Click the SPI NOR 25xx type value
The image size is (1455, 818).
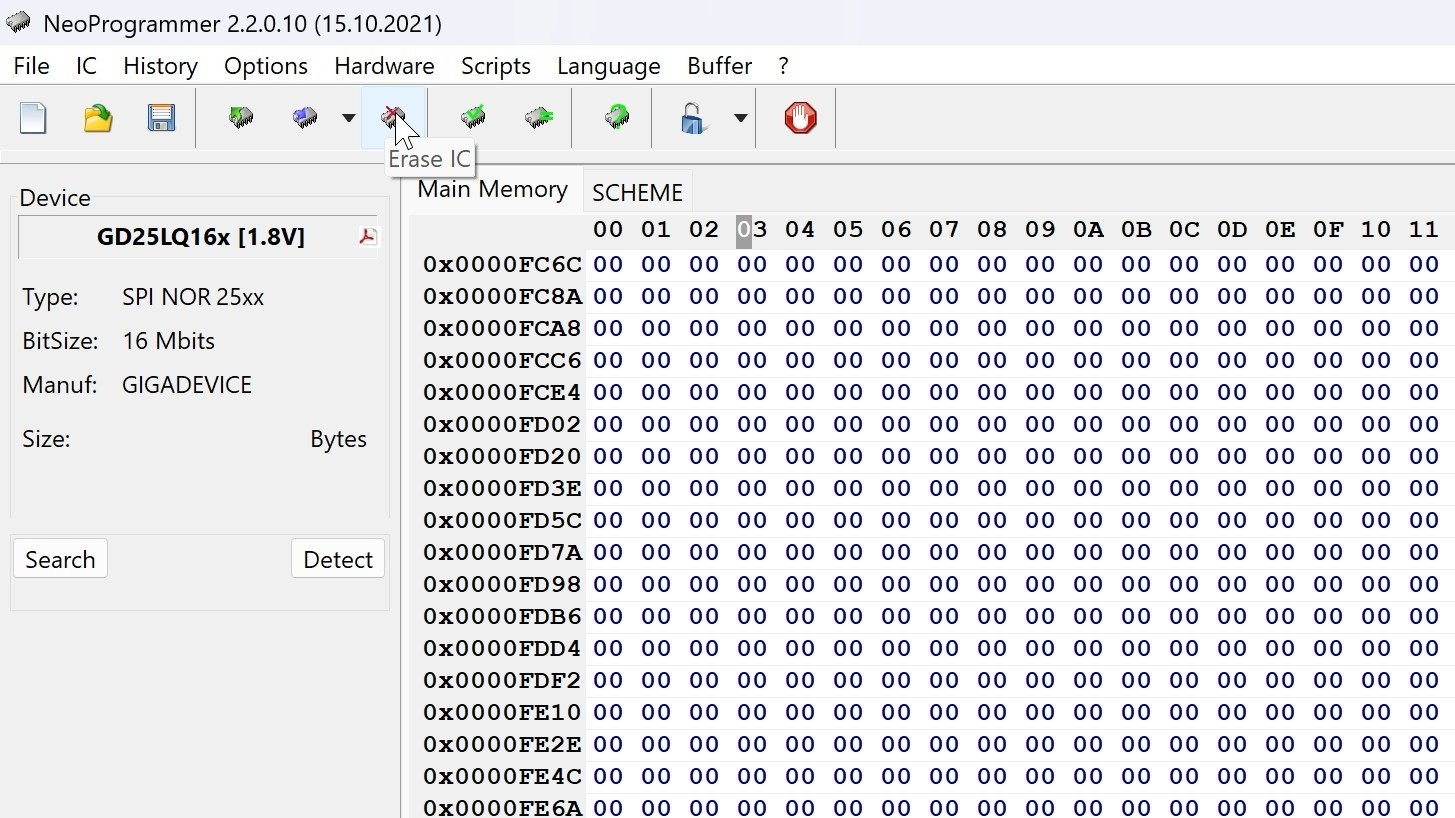coord(193,297)
